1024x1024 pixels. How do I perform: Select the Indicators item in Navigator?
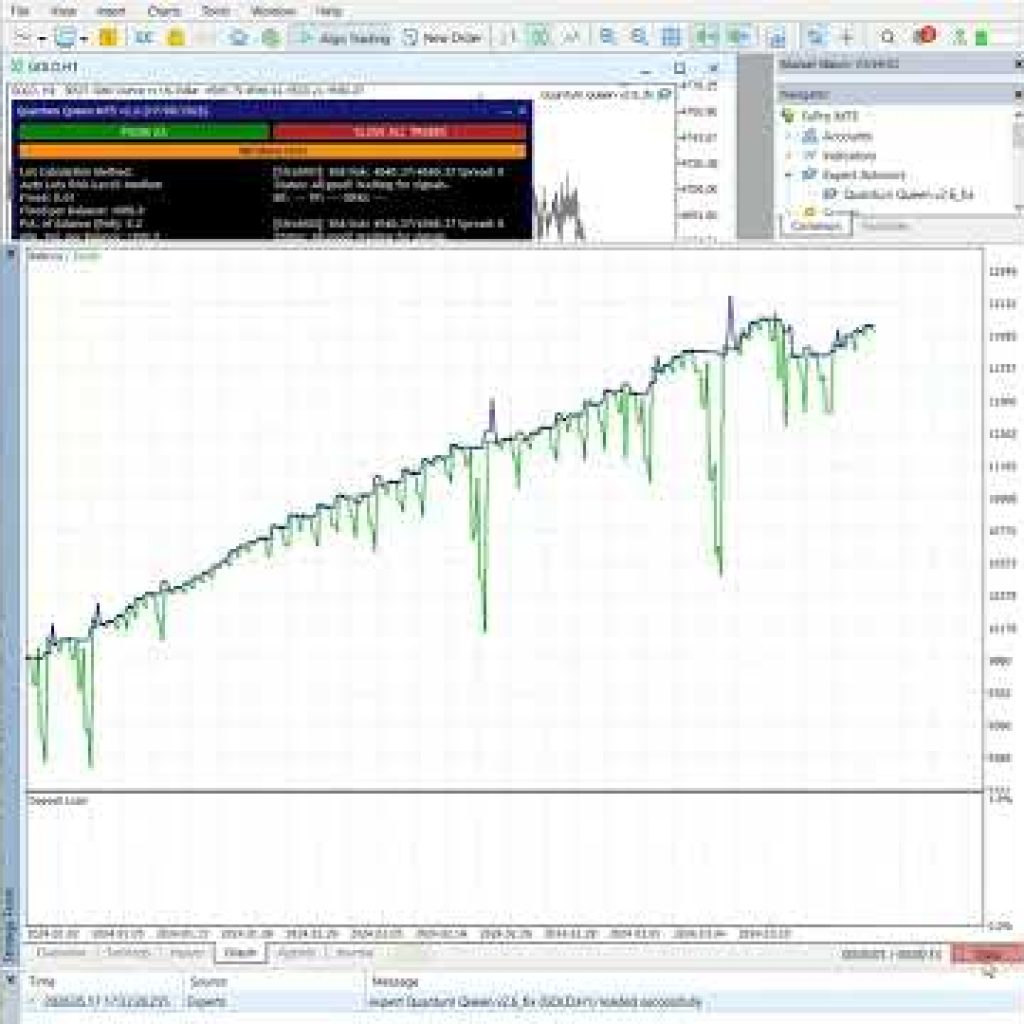(x=849, y=155)
